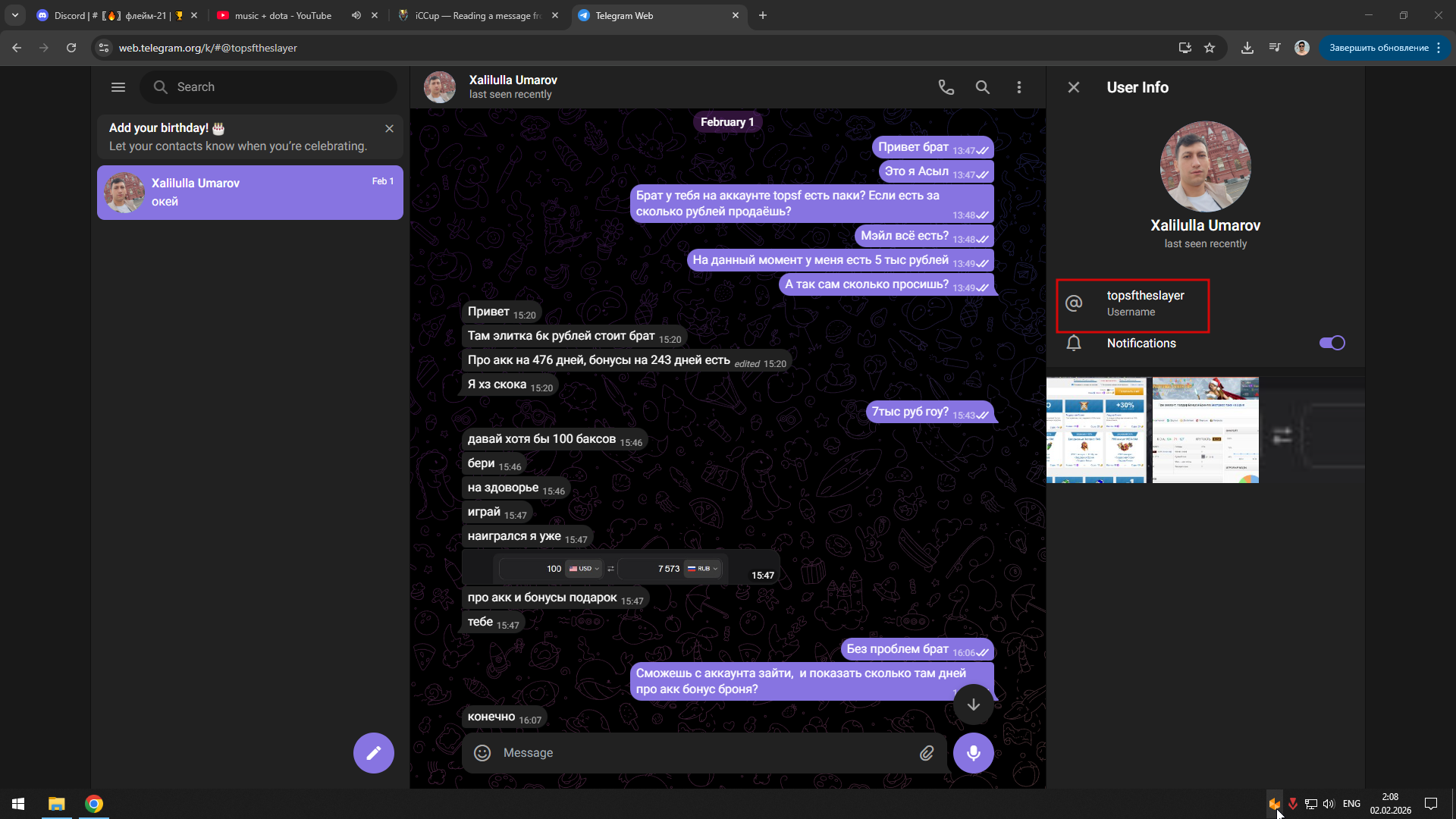This screenshot has height=819, width=1456.
Task: Open the browser tab search dropdown
Action: click(x=14, y=15)
